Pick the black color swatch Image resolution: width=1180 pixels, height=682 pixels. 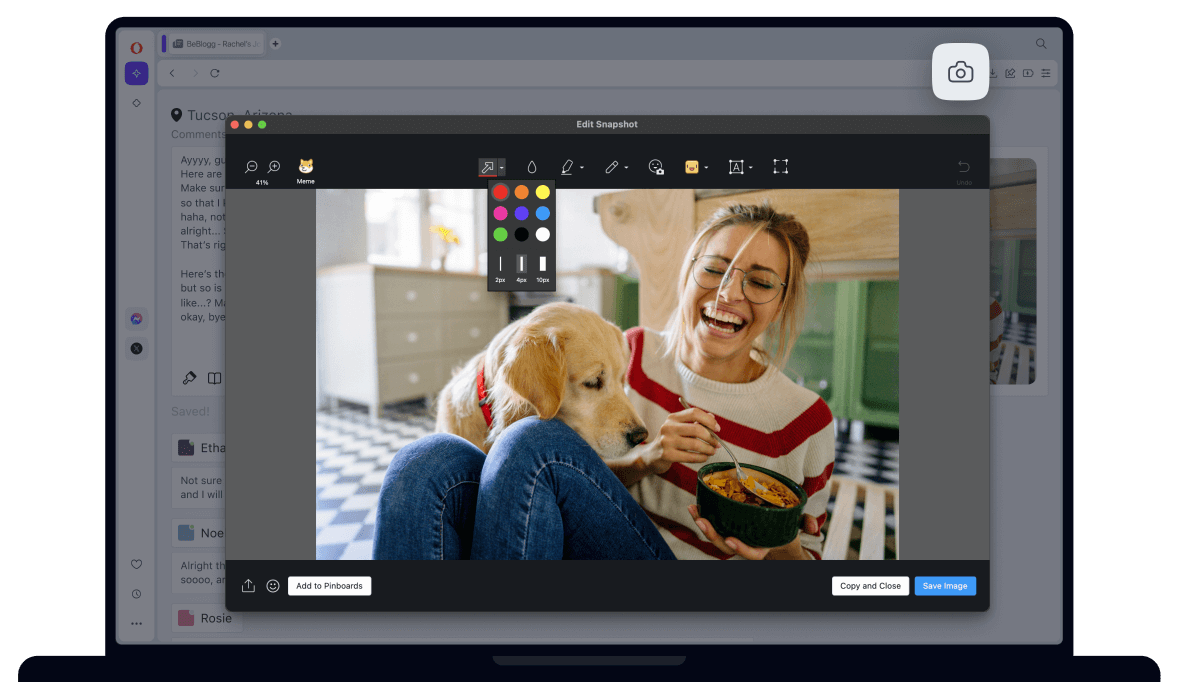(x=521, y=235)
